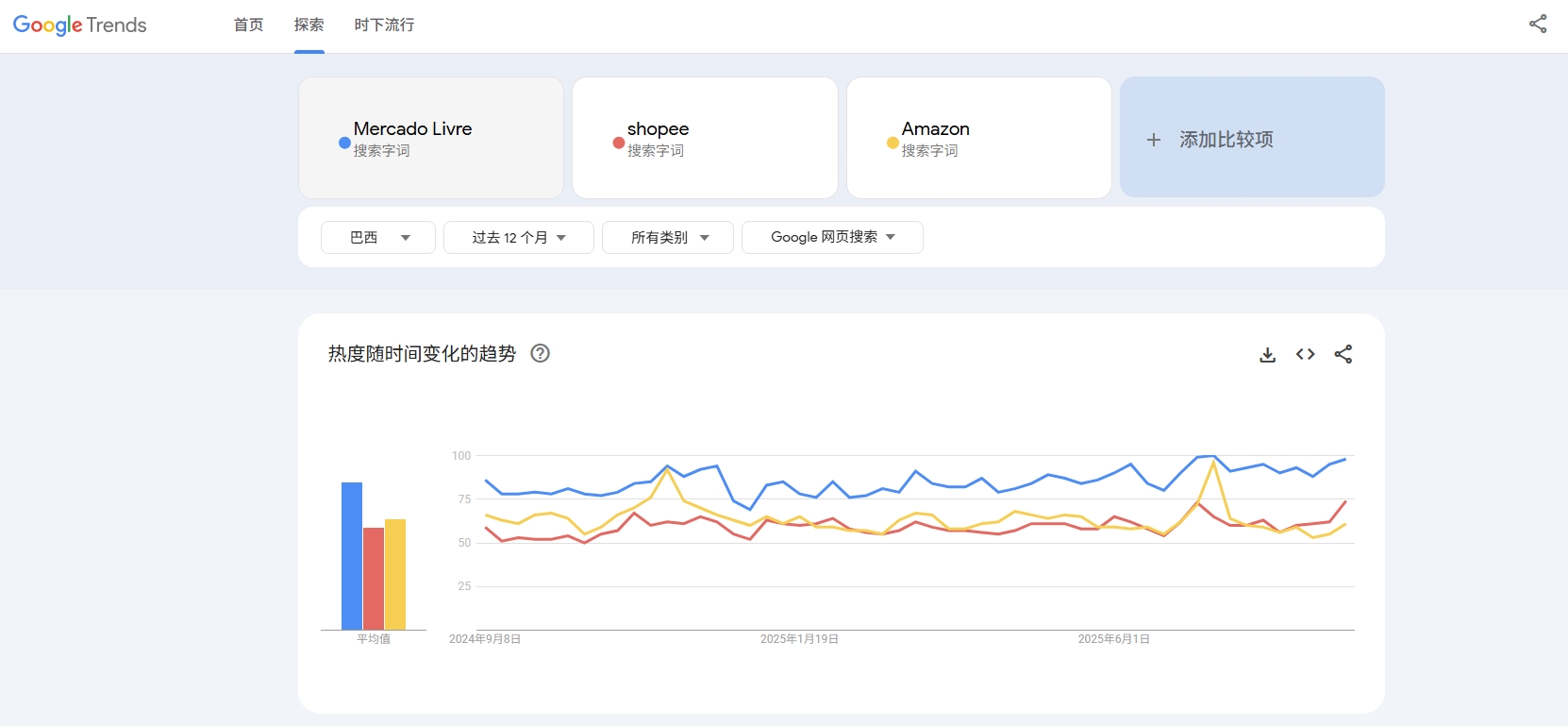Open the 时下流行 tab

pyautogui.click(x=385, y=25)
